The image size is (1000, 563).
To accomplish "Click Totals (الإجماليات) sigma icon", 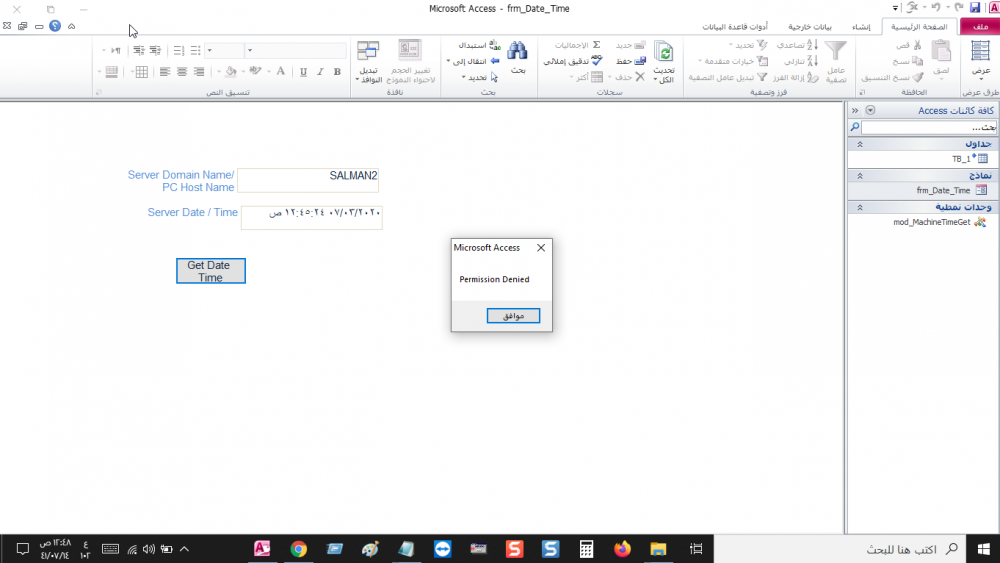I will 596,45.
